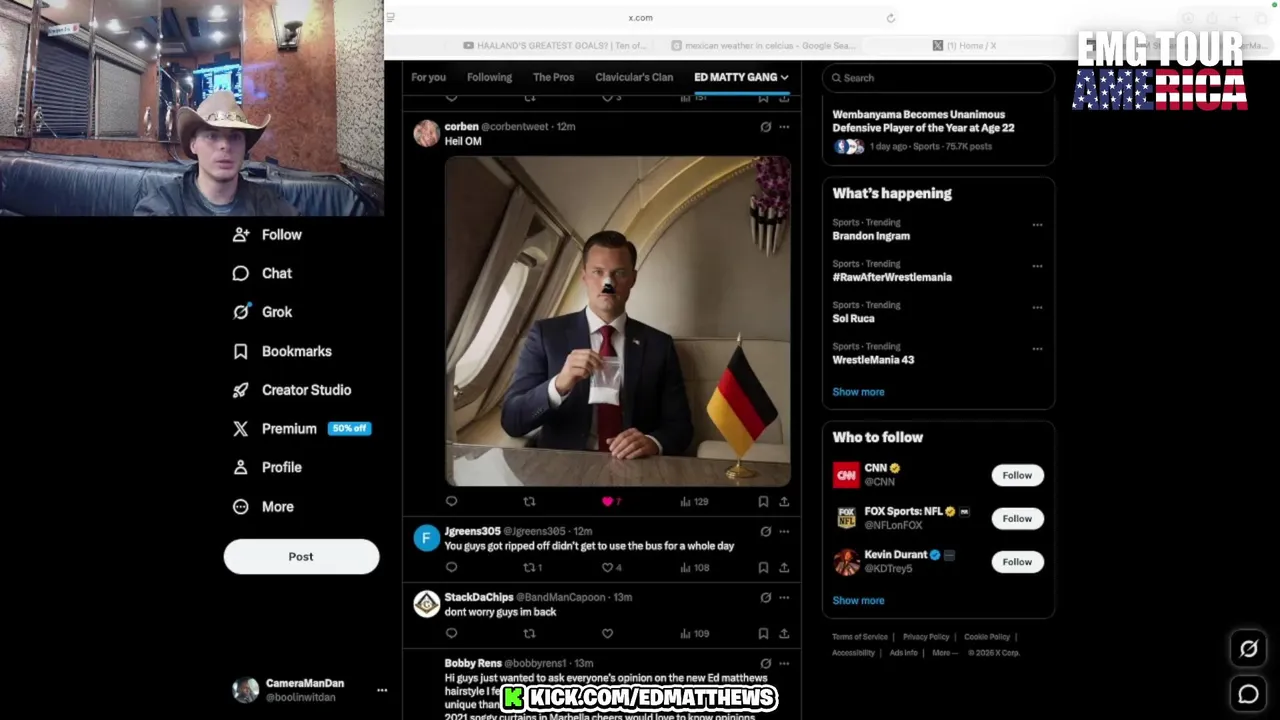Repost StackDaChips' post
Viewport: 1280px width, 720px height.
pyautogui.click(x=529, y=633)
